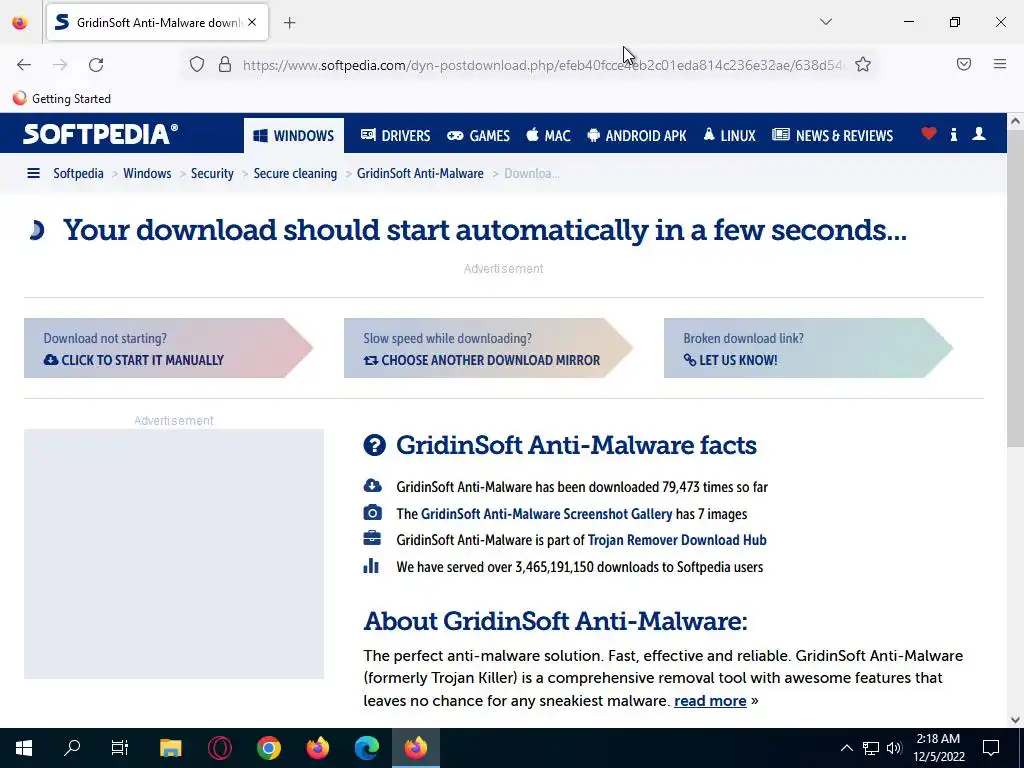The width and height of the screenshot is (1024, 768).
Task: Click the network status tray icon
Action: pos(871,748)
